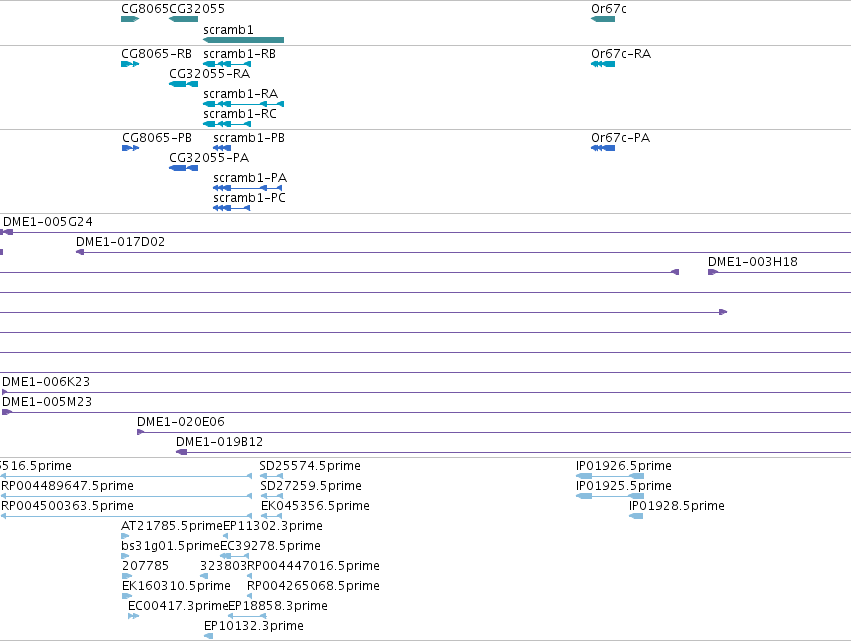This screenshot has height=641, width=851.
Task: Select protein scramb1-PA label
Action: pos(250,178)
